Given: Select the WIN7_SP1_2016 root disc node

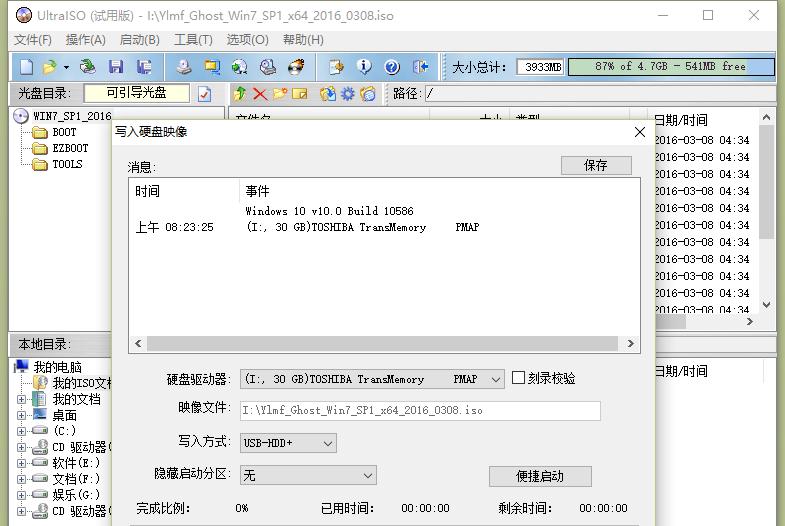Looking at the screenshot, I should pyautogui.click(x=72, y=116).
